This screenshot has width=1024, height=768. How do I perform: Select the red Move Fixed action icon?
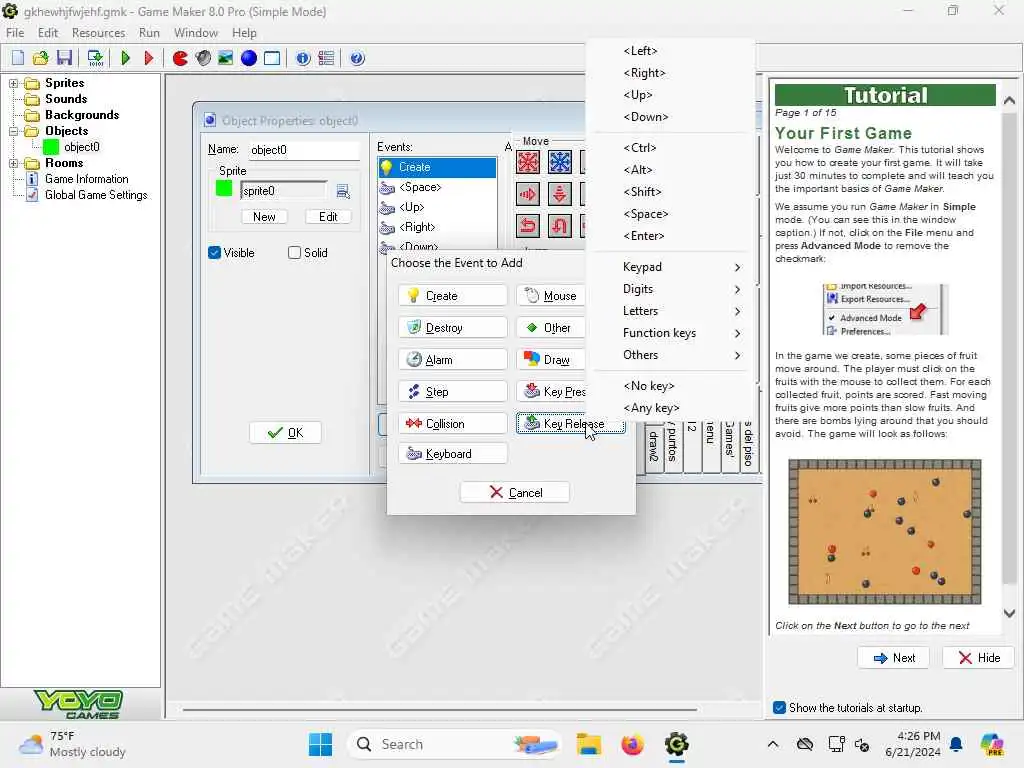[528, 162]
